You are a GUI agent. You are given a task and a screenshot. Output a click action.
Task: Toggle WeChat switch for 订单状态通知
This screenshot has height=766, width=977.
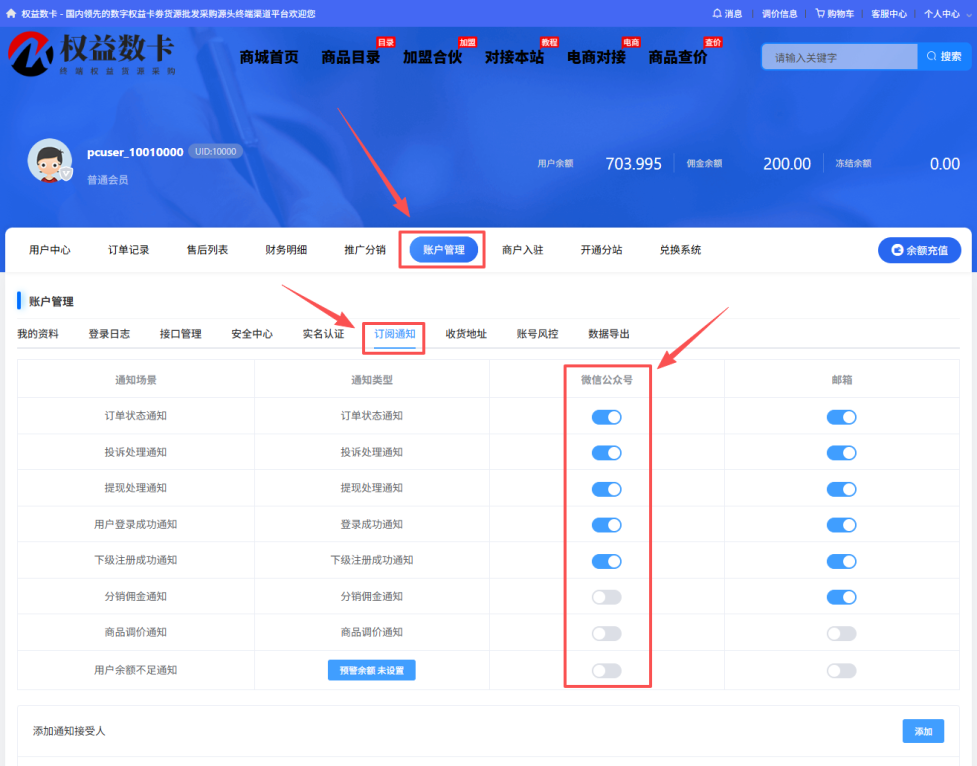click(606, 417)
